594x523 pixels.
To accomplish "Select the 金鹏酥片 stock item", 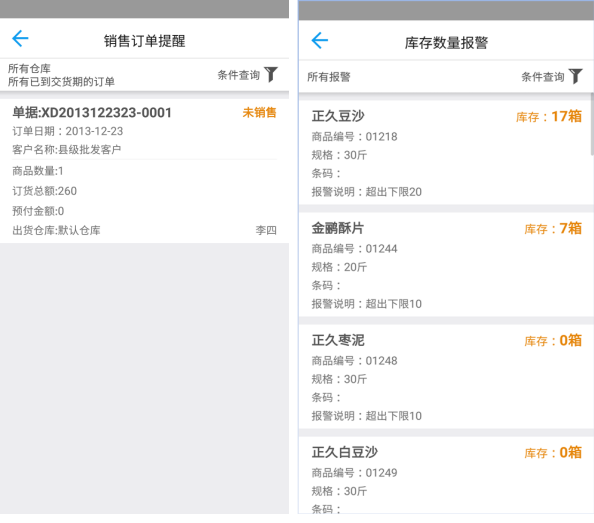I will pos(446,265).
